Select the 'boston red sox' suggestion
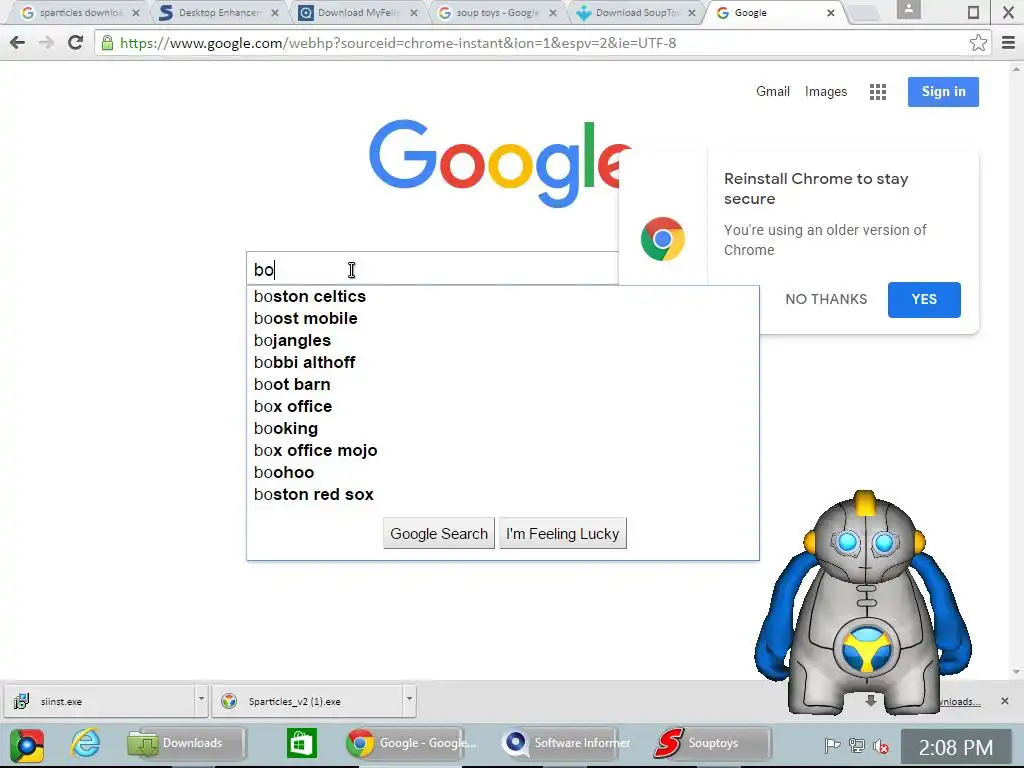 click(x=503, y=494)
